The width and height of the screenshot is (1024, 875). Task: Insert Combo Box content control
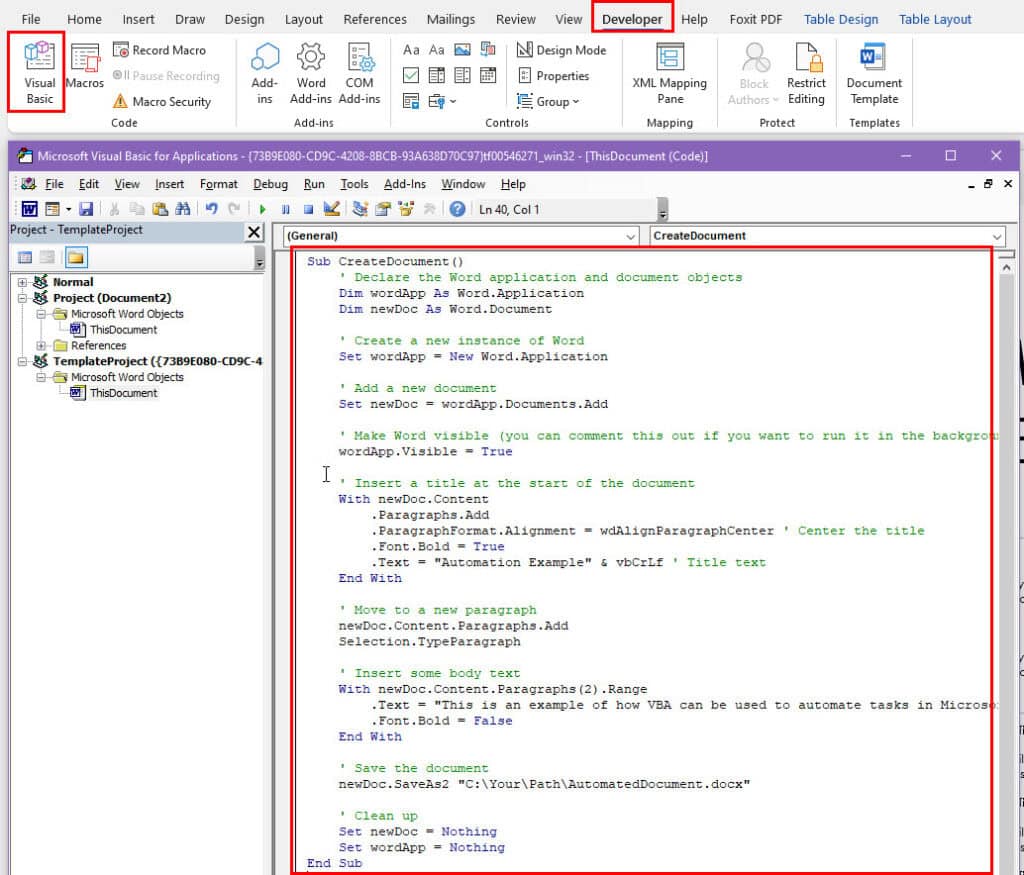pos(436,75)
